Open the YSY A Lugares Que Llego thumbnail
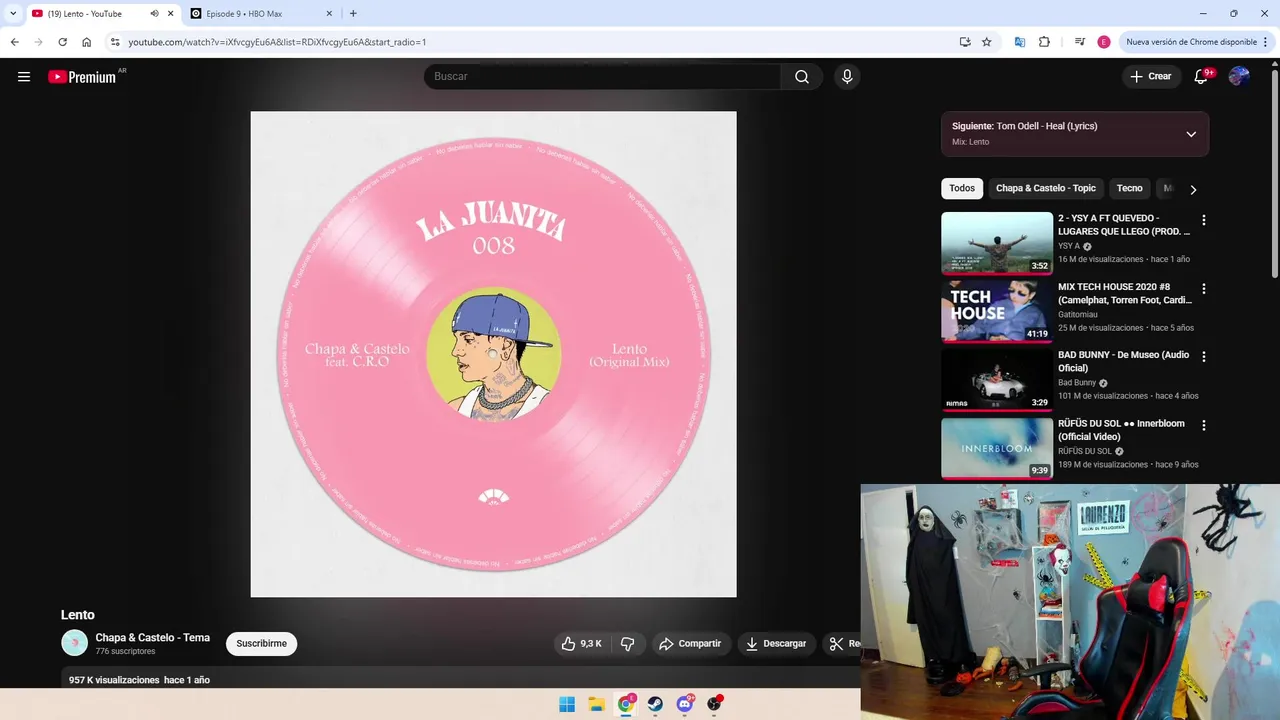1280x720 pixels. [x=997, y=243]
